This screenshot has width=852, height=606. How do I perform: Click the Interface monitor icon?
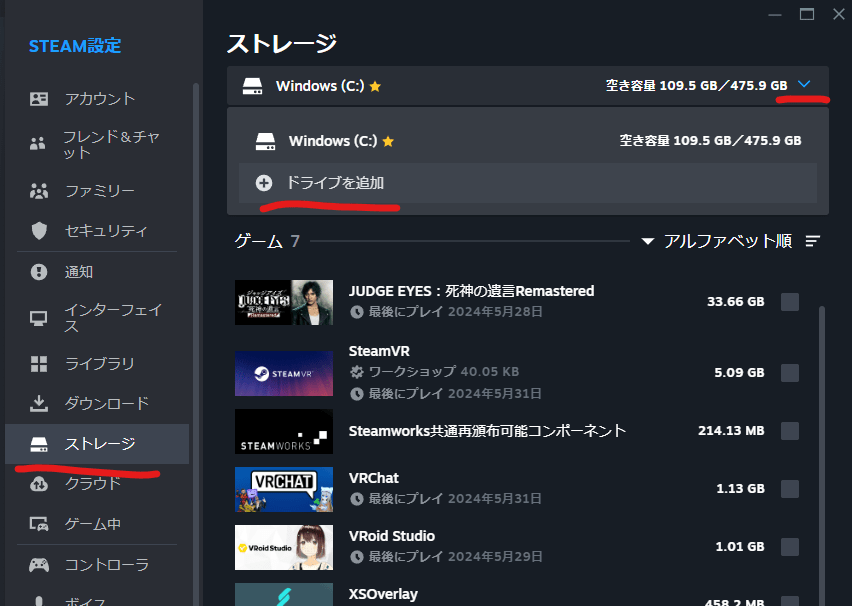(x=39, y=318)
